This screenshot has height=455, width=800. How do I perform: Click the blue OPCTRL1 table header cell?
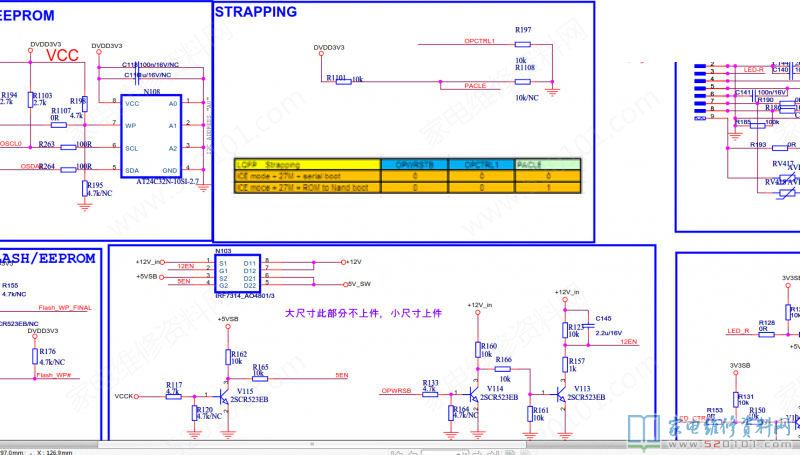(x=481, y=164)
